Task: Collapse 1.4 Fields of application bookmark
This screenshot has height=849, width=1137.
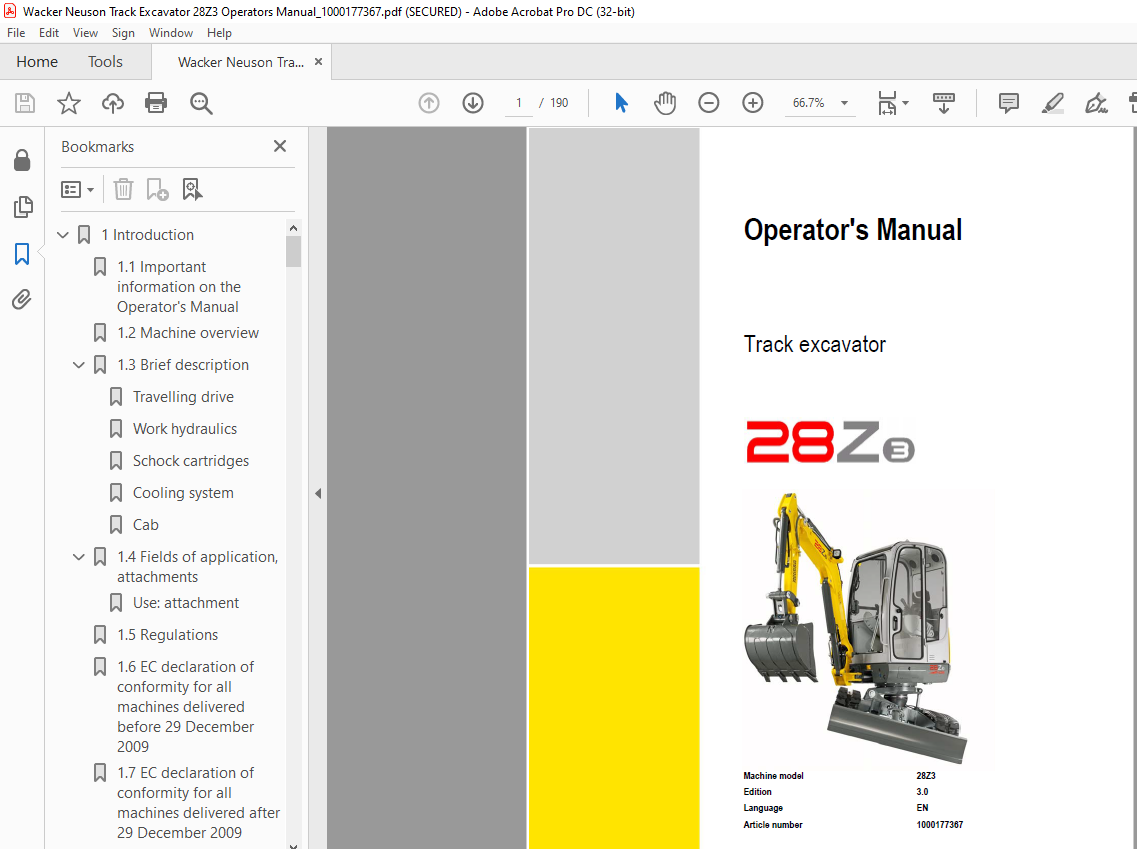Action: pos(78,557)
